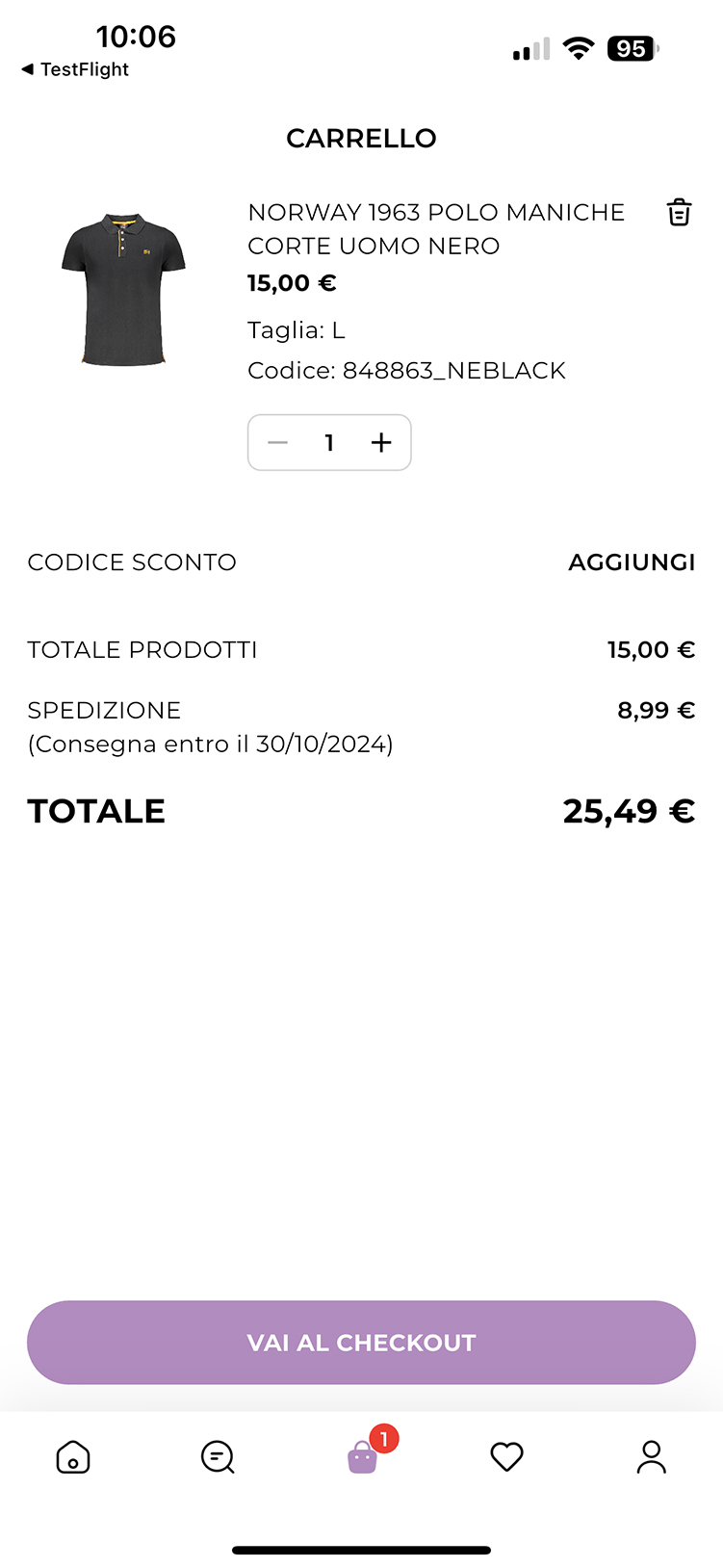Tap the cellular signal bars icon
Viewport: 723px width, 1568px height.
[531, 50]
